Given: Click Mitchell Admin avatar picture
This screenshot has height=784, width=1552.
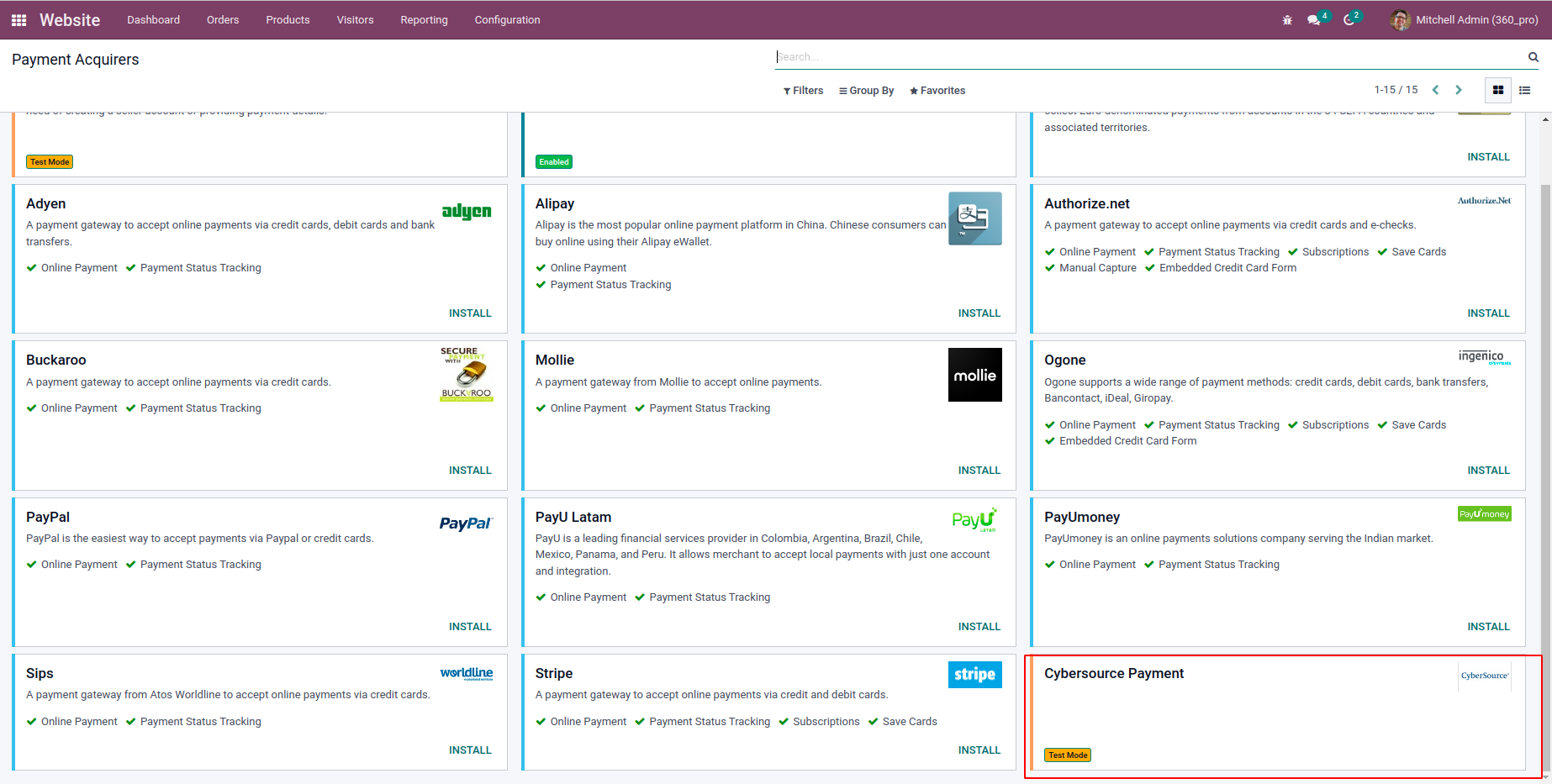Looking at the screenshot, I should [x=1401, y=20].
